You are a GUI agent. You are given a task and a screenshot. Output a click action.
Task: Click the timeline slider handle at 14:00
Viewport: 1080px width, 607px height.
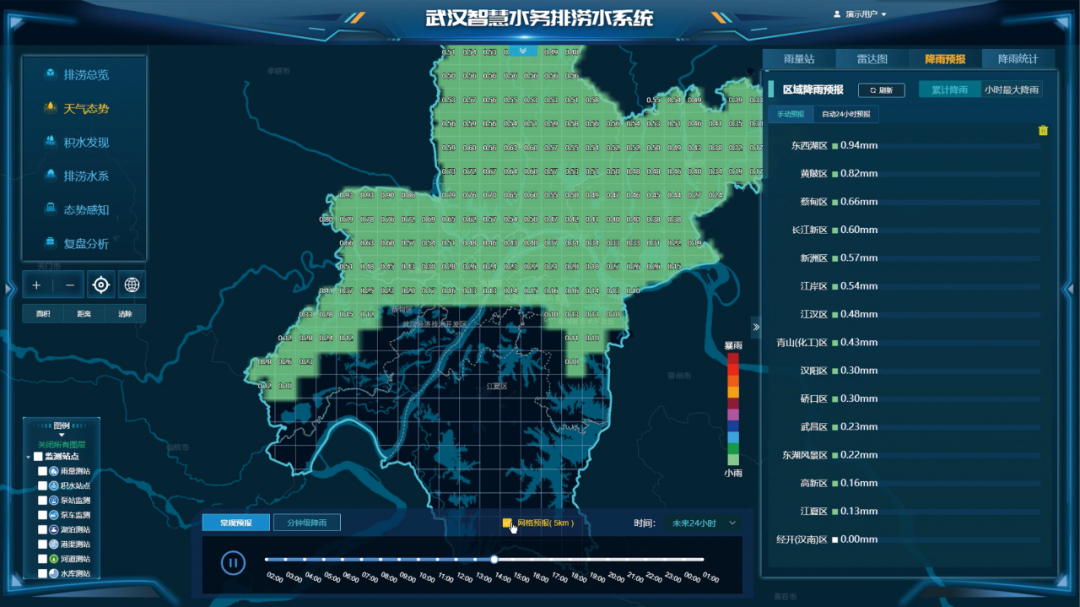point(494,560)
